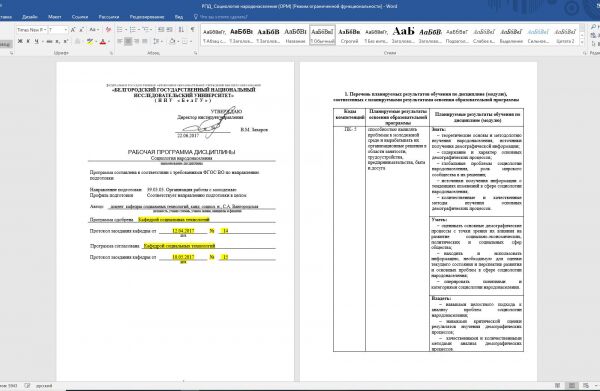600x391 pixels.
Task: Open Styles pane launcher (Стили group)
Action: click(x=585, y=53)
